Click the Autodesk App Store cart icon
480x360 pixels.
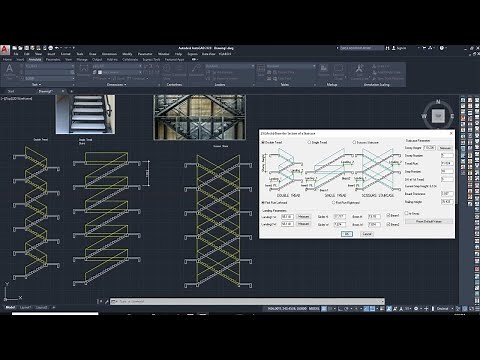click(424, 48)
